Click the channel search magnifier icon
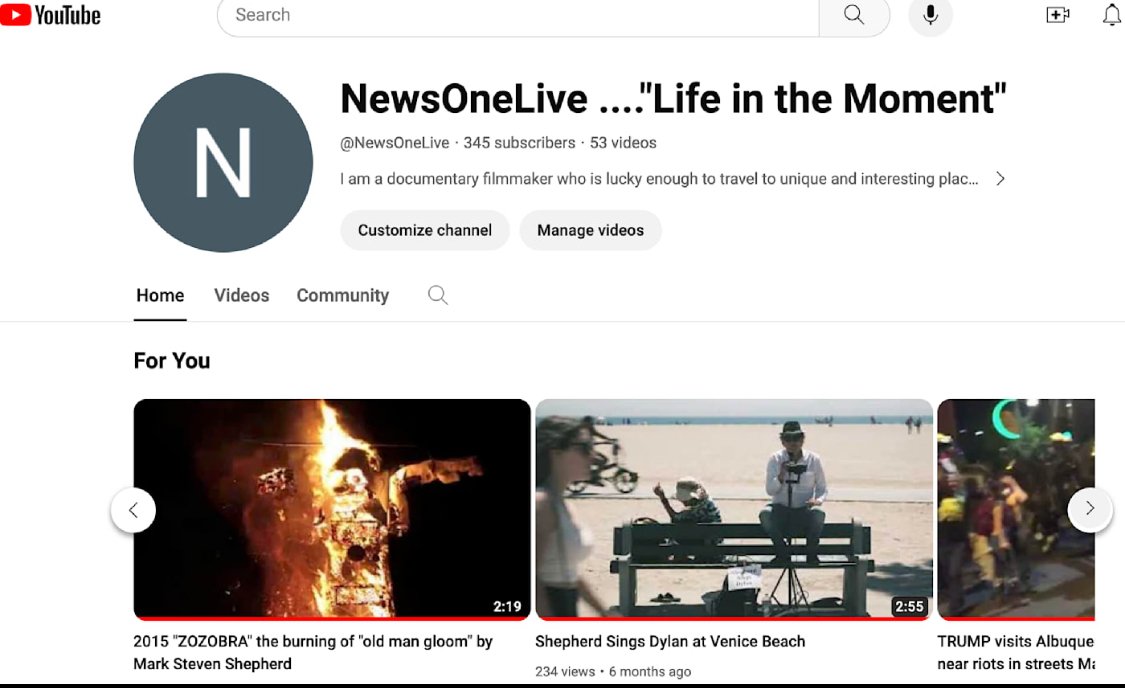Image resolution: width=1125 pixels, height=688 pixels. pyautogui.click(x=438, y=295)
